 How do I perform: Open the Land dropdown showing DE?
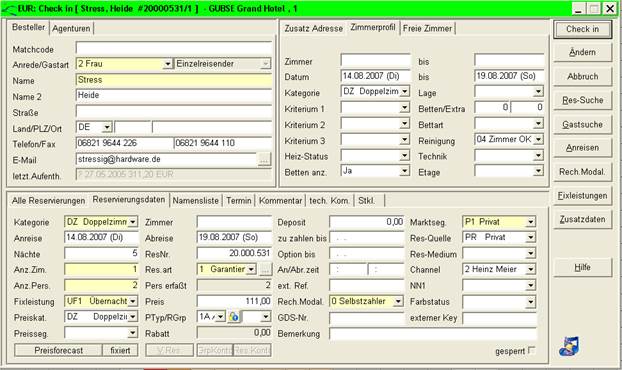pyautogui.click(x=107, y=128)
